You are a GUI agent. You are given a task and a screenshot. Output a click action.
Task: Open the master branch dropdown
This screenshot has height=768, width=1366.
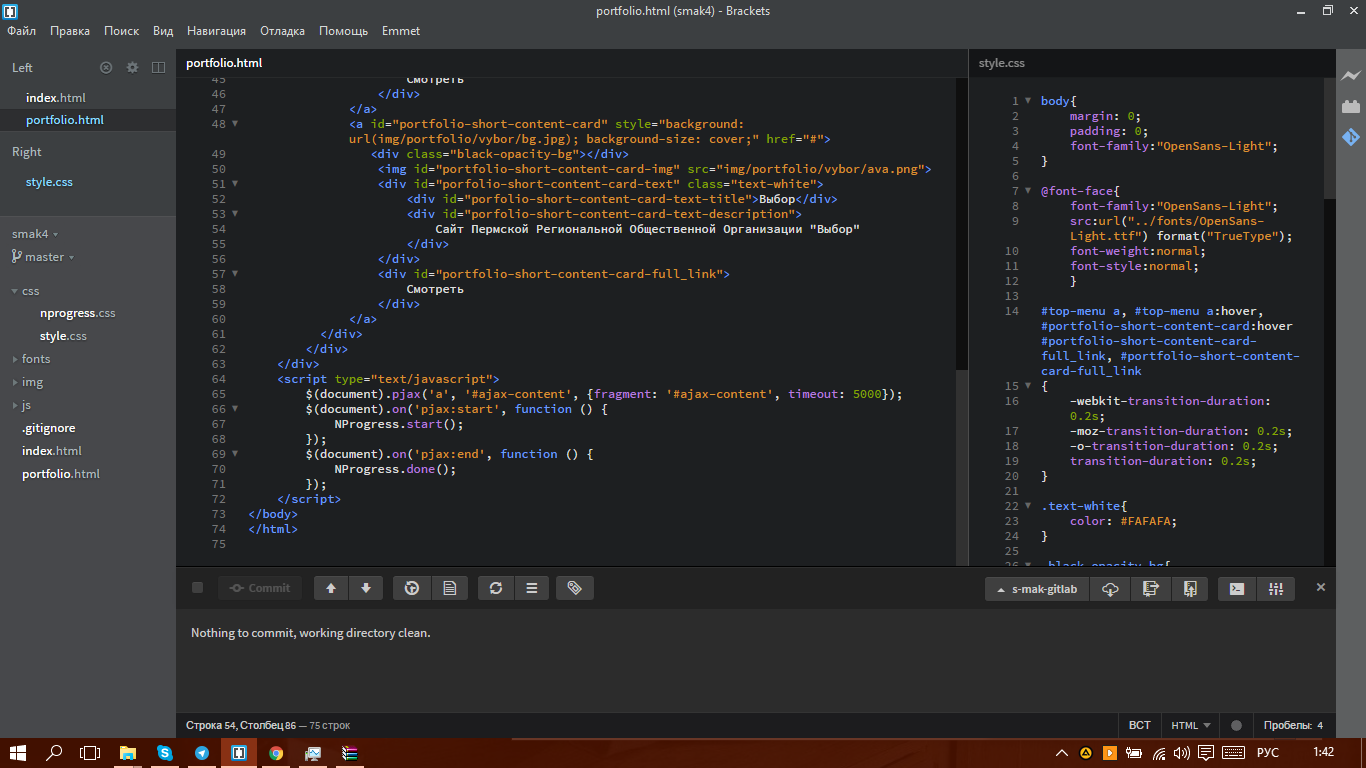(x=45, y=257)
